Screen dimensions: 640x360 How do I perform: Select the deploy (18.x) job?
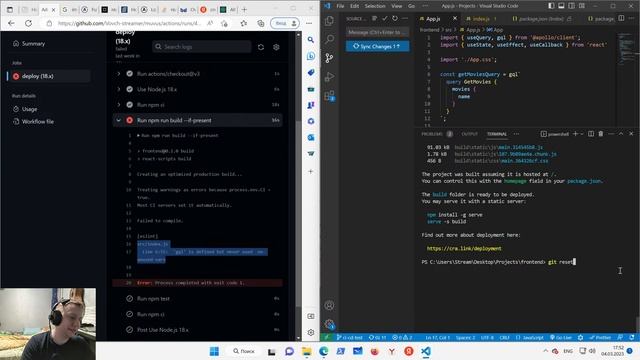(48, 76)
